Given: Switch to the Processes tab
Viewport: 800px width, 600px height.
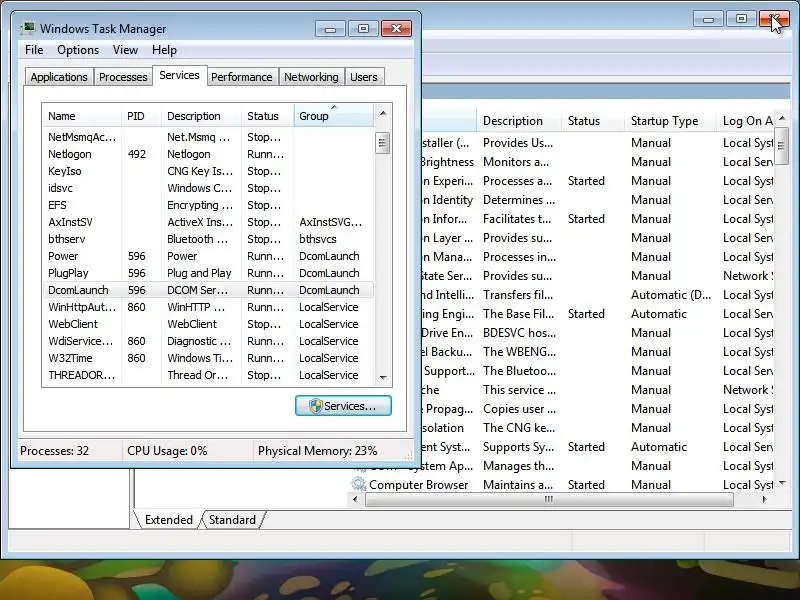Looking at the screenshot, I should coord(123,77).
